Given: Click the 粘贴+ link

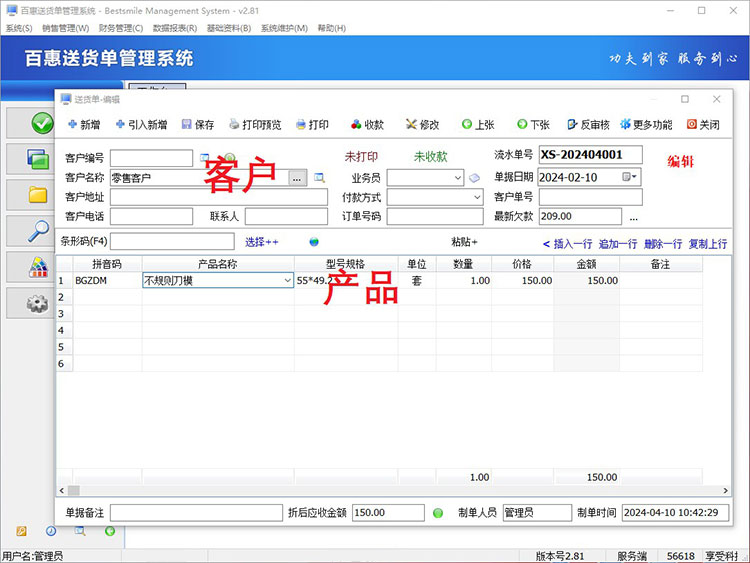Looking at the screenshot, I should coord(464,242).
